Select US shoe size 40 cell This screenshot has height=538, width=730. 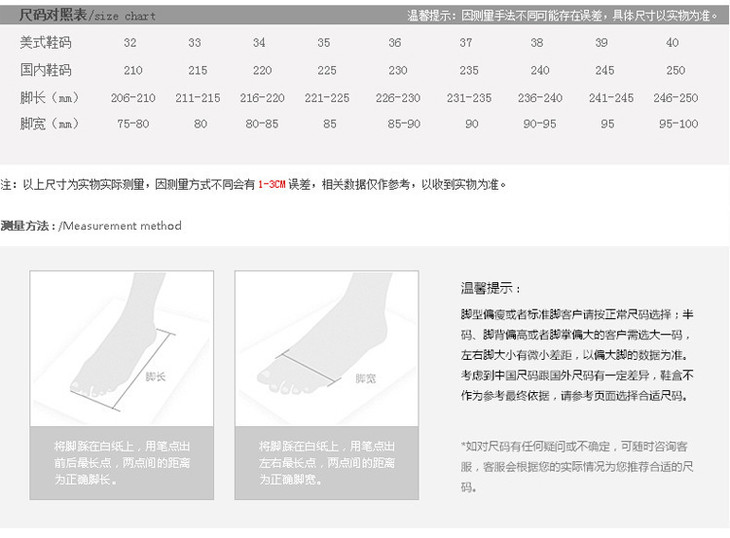[x=672, y=43]
